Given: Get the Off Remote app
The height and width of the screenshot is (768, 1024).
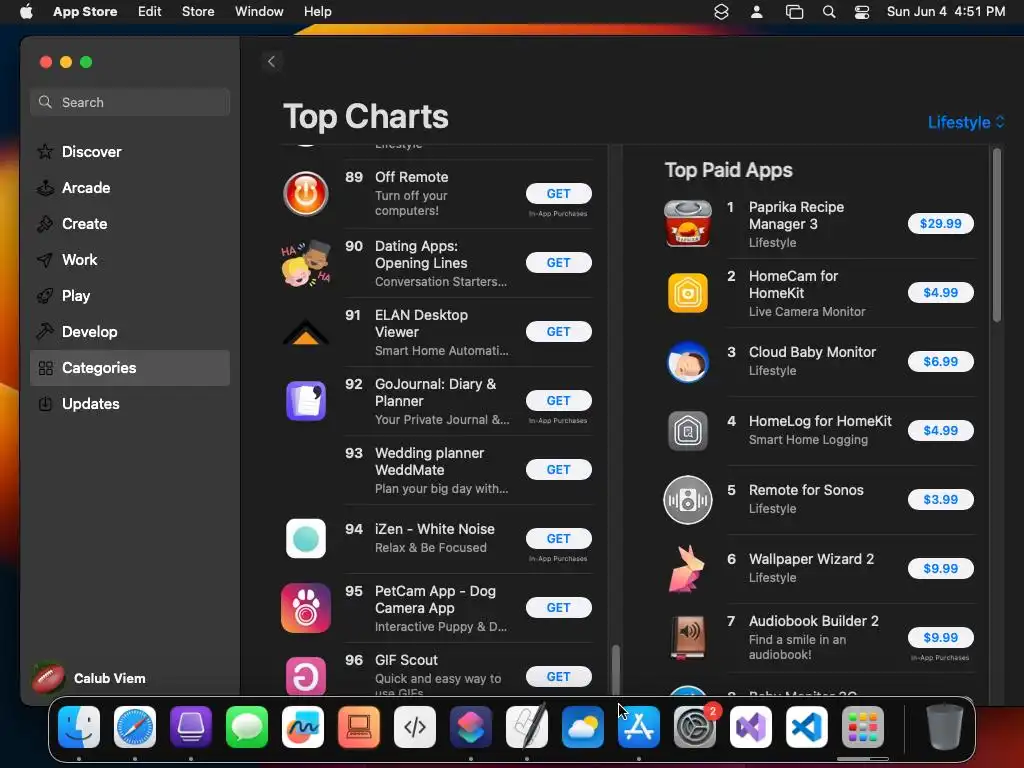Looking at the screenshot, I should 558,194.
